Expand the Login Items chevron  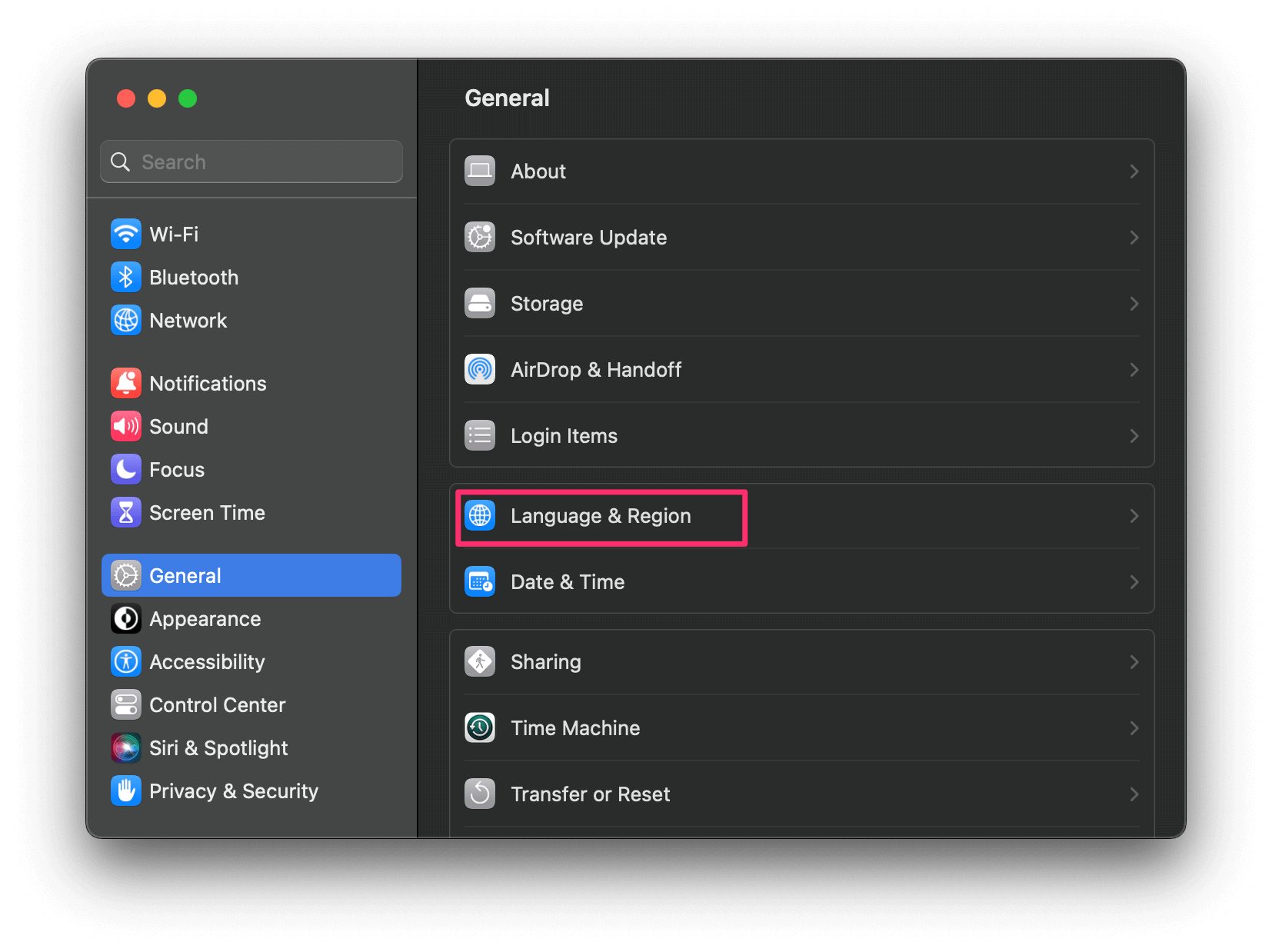[1134, 435]
